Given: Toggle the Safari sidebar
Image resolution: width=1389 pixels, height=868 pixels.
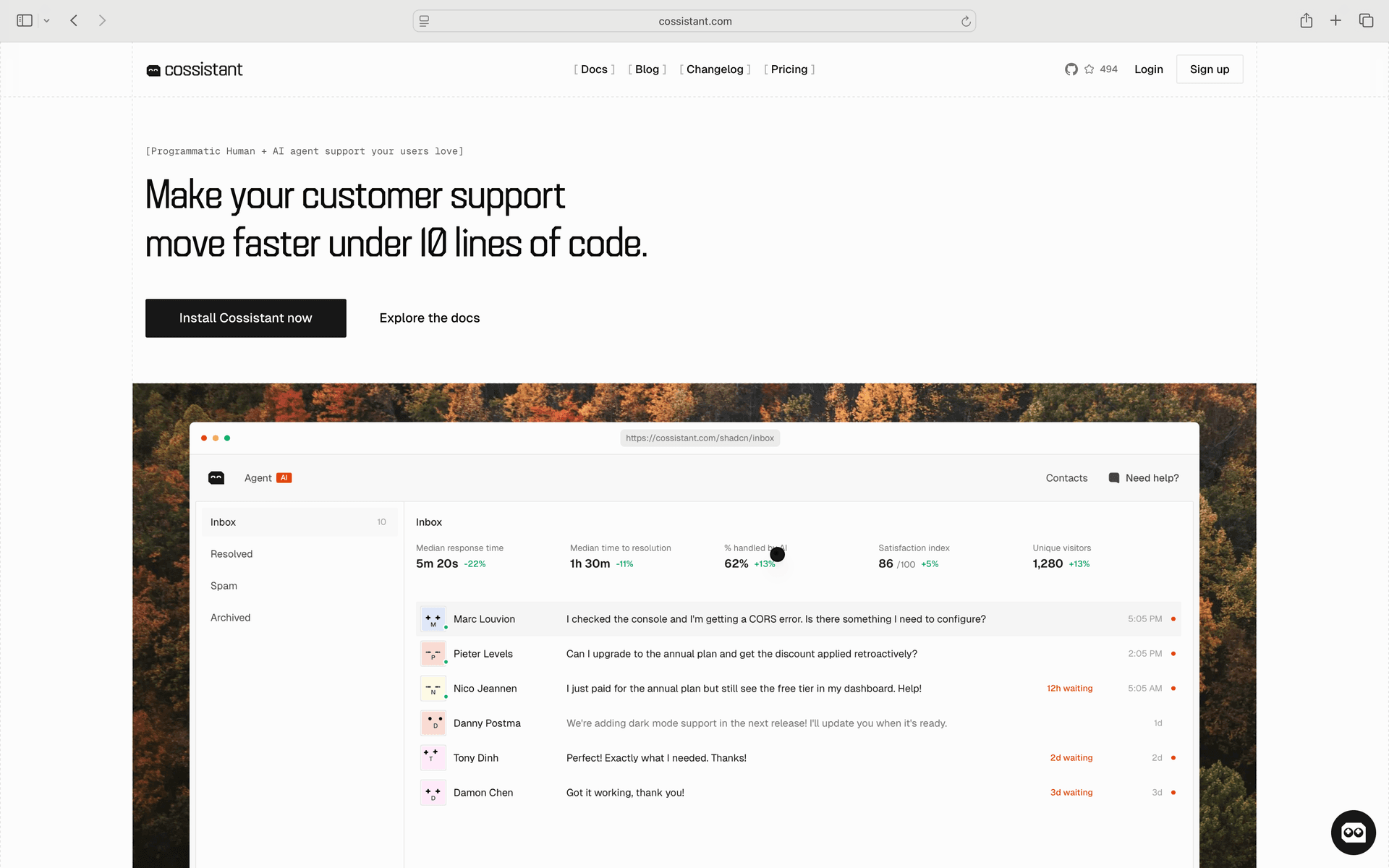Looking at the screenshot, I should click(x=25, y=21).
